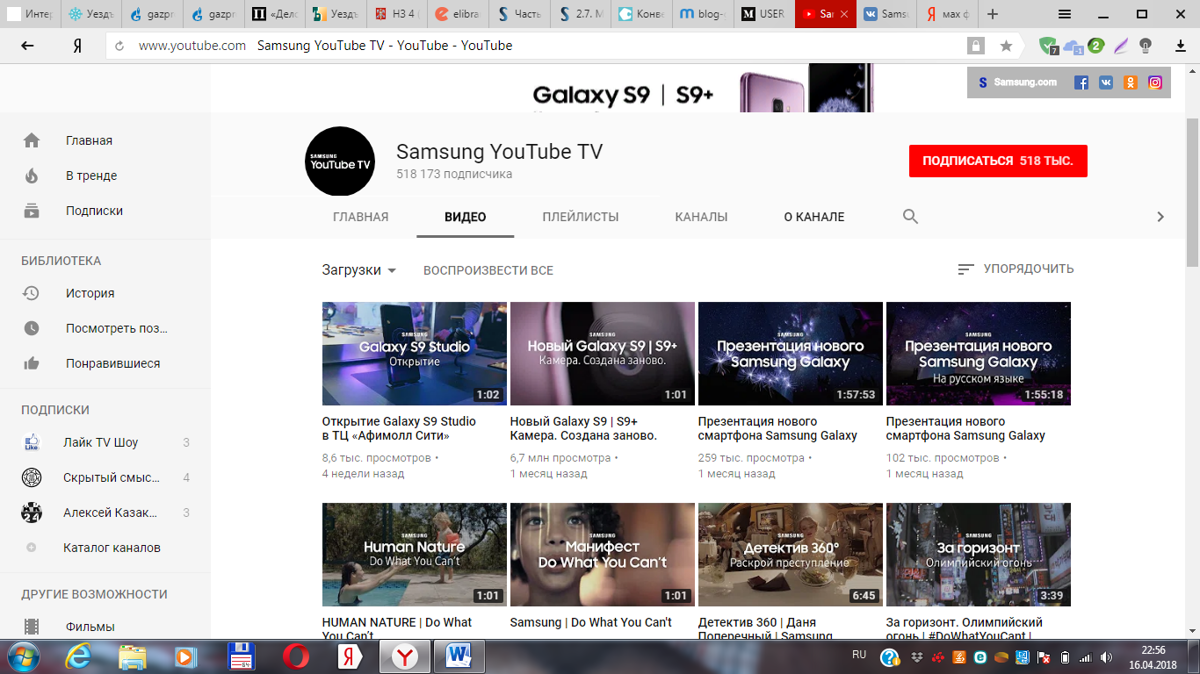Open a new browser tab
1200x674 pixels.
pos(993,14)
